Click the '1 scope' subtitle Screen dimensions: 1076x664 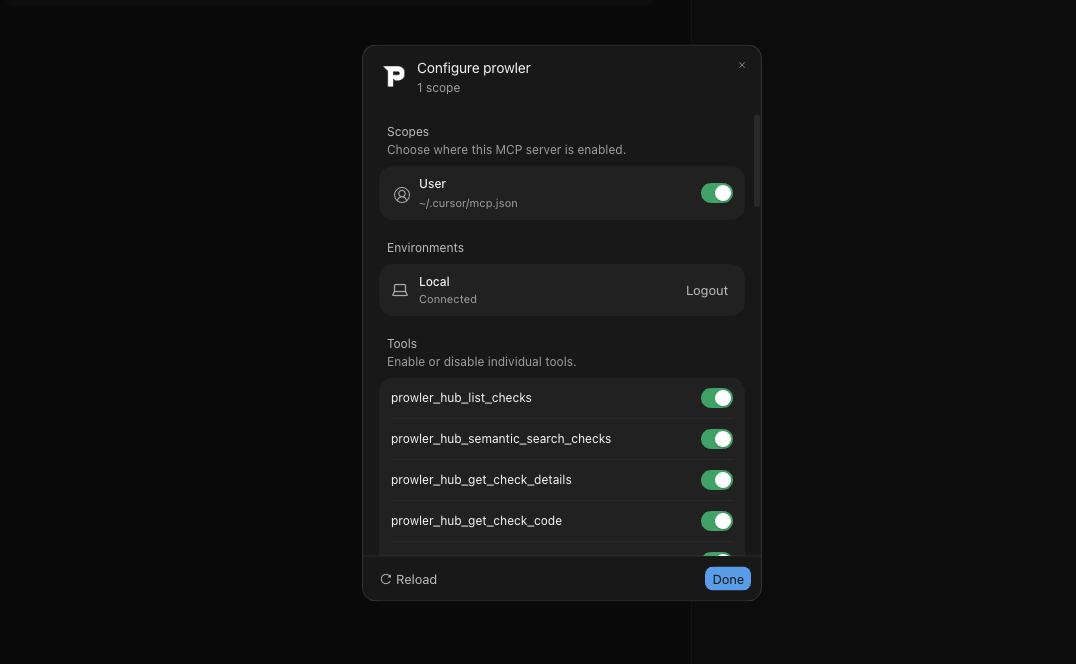(438, 88)
